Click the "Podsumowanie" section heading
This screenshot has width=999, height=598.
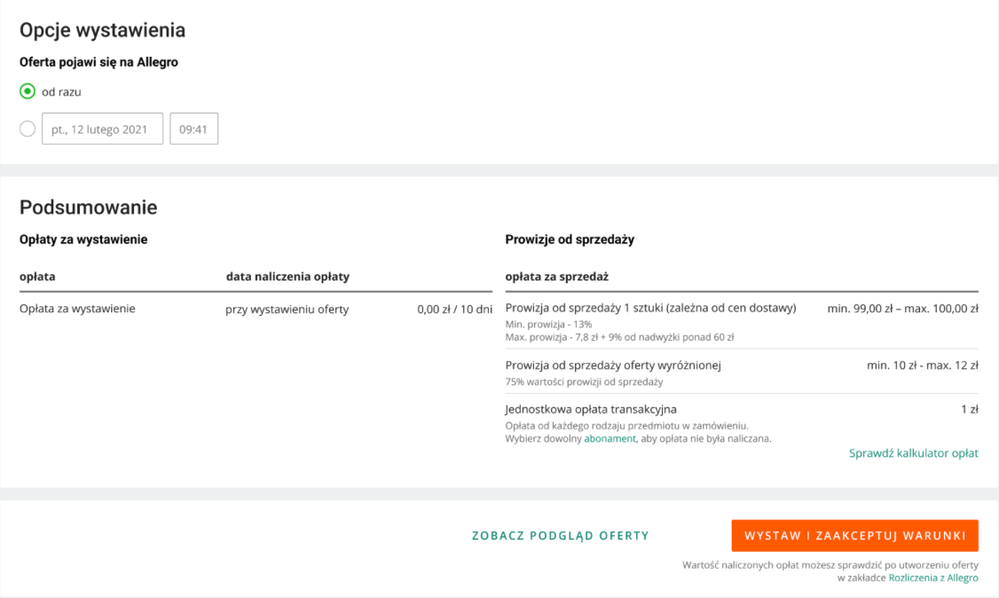88,208
